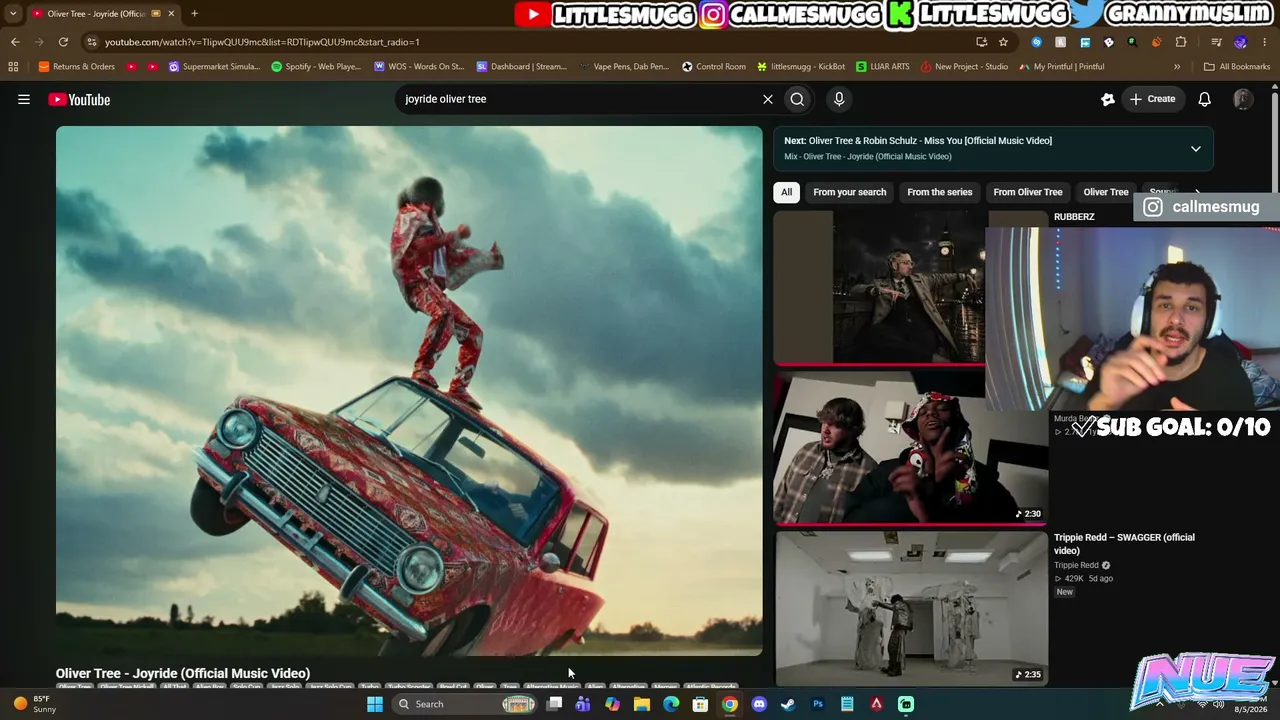Go to the YouTube home logo

79,99
